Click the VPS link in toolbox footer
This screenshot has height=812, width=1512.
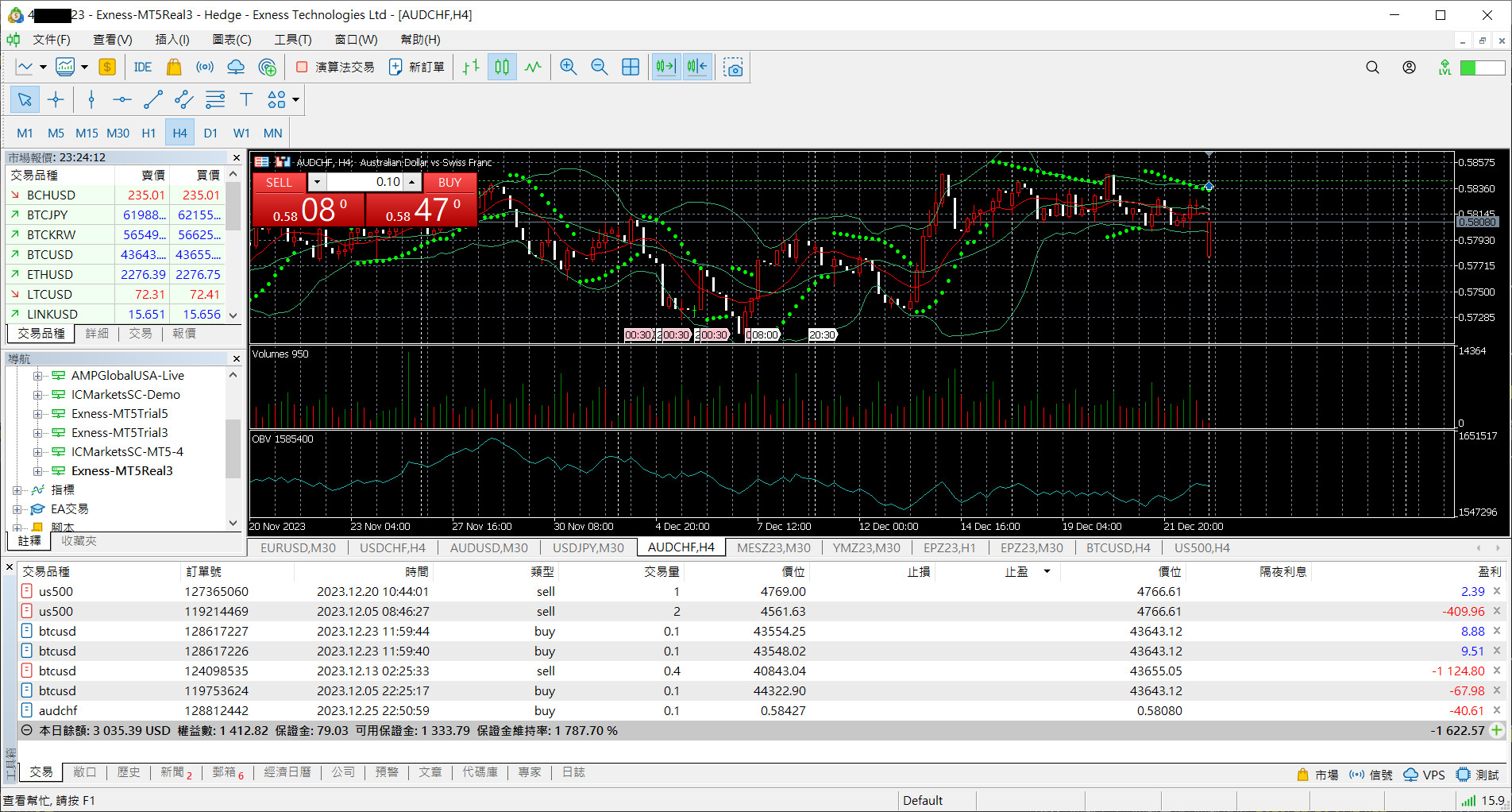(x=1424, y=775)
